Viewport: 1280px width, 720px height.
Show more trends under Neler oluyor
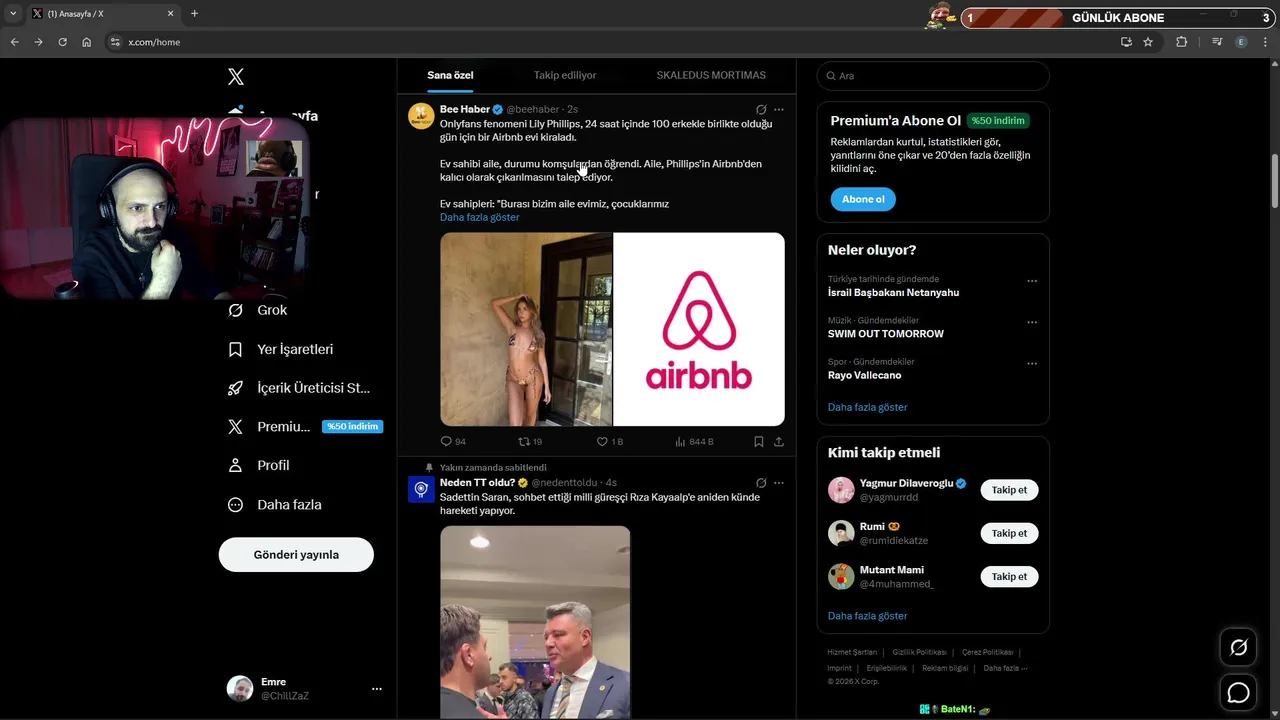[867, 407]
